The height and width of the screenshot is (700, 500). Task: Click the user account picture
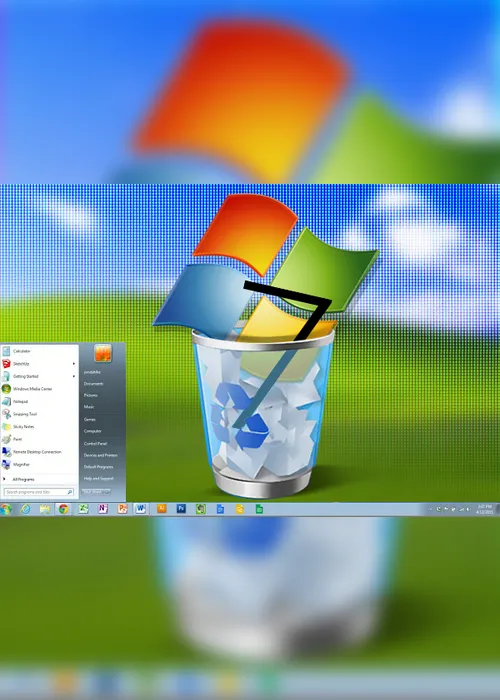pos(103,353)
